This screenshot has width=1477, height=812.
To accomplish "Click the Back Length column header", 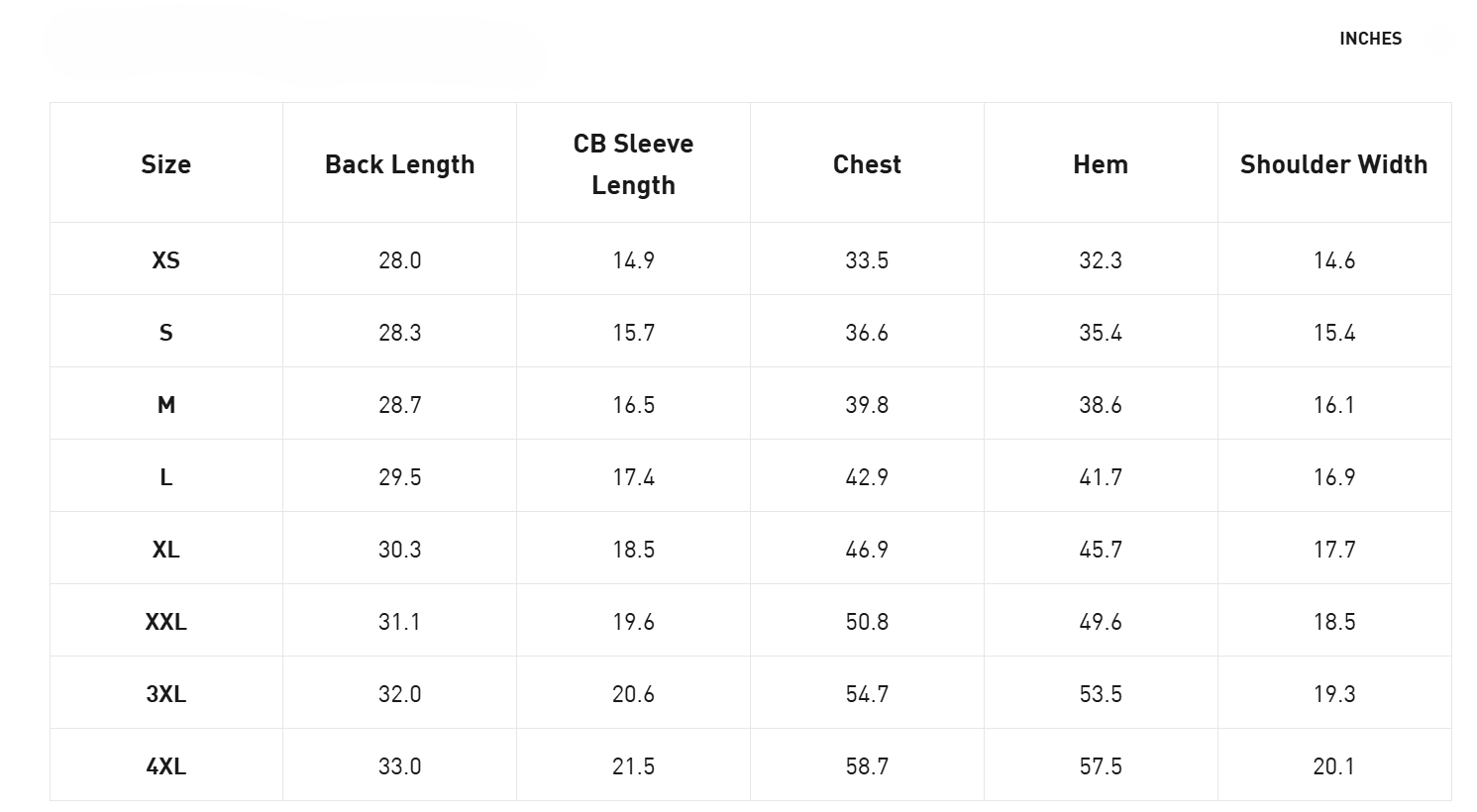I will (x=400, y=164).
